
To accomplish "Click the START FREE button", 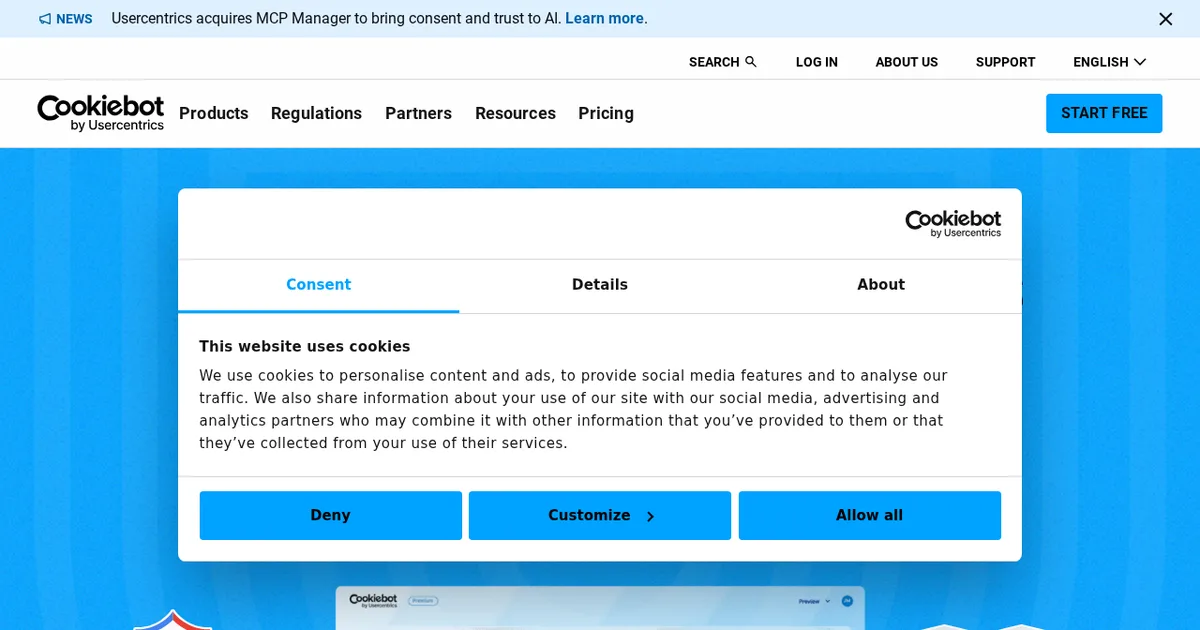I will [x=1104, y=113].
